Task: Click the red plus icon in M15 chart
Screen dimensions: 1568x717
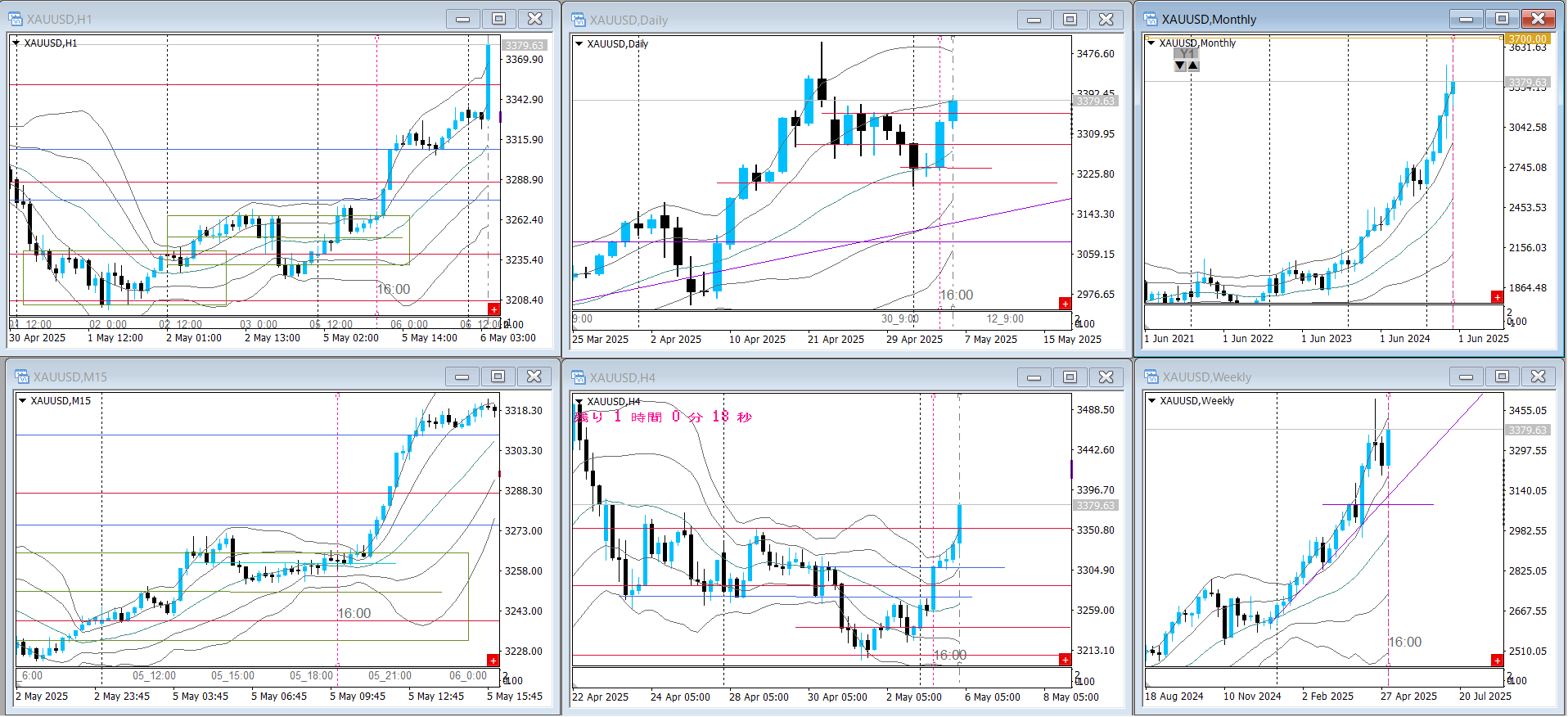Action: click(x=493, y=661)
